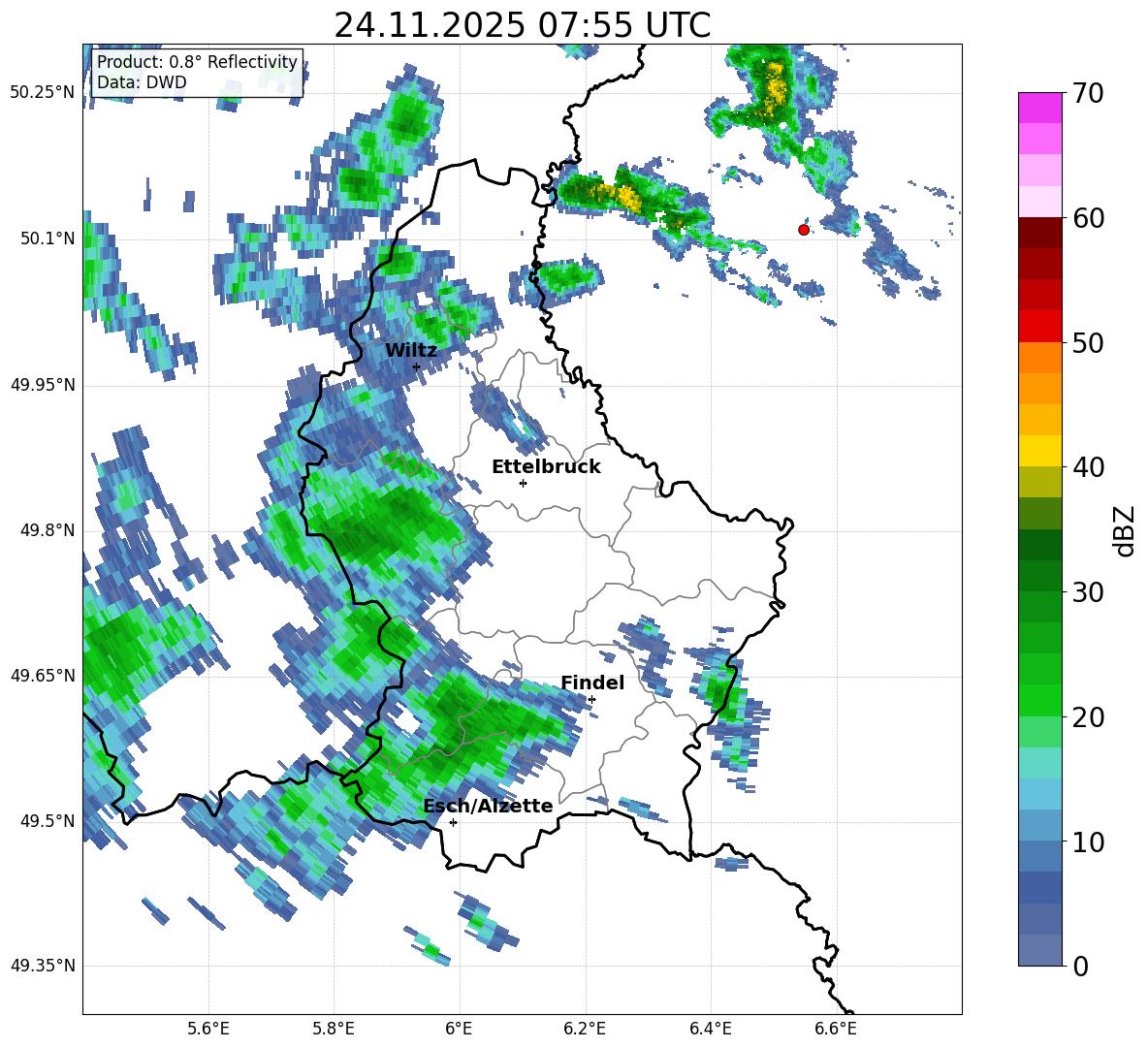Pick the yellow swatch above 40 dBZ

coord(1040,451)
